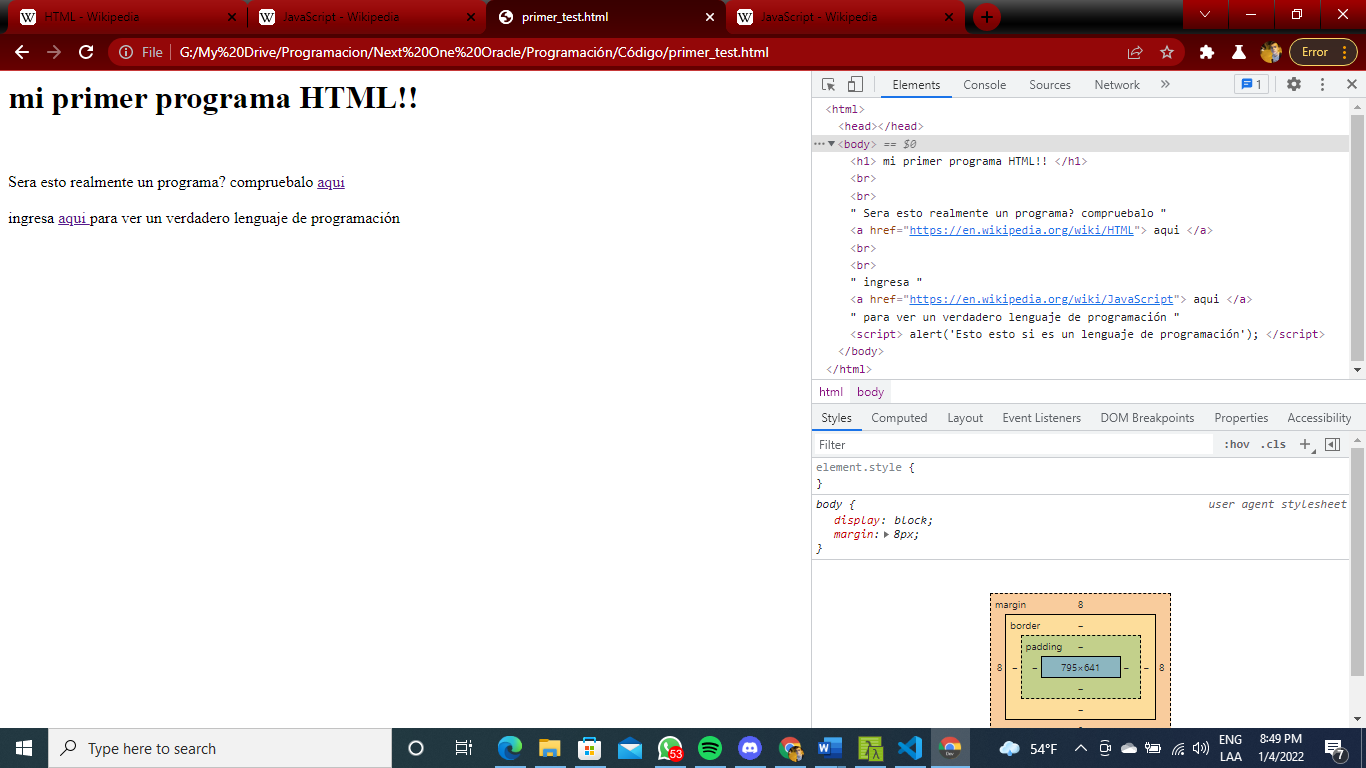Toggle the .cls class editor button
This screenshot has width=1366, height=768.
[x=1273, y=445]
